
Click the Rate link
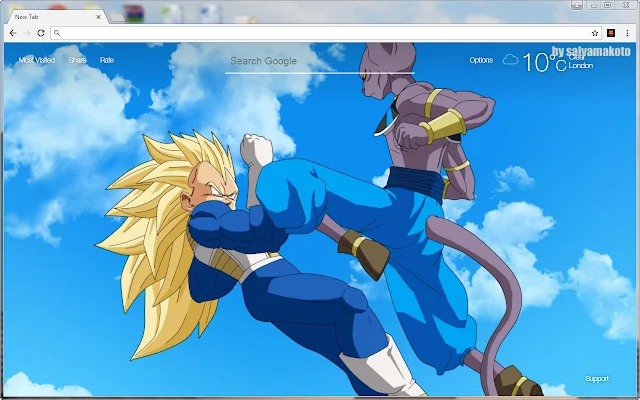107,60
